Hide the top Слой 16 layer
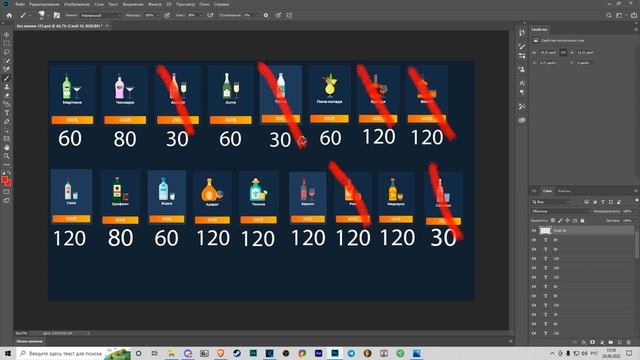Viewport: 640px width, 360px height. pos(533,231)
